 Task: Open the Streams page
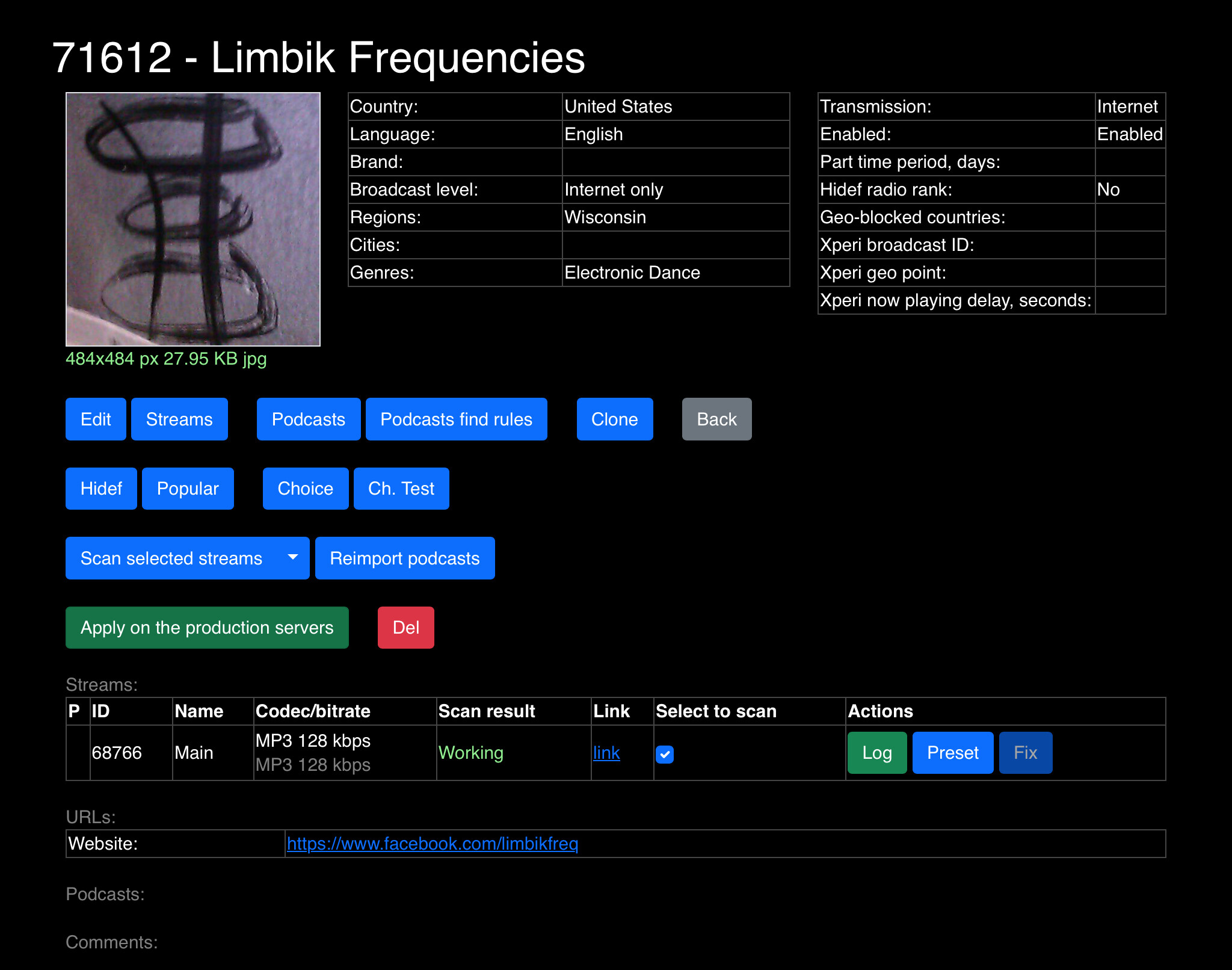coord(179,419)
